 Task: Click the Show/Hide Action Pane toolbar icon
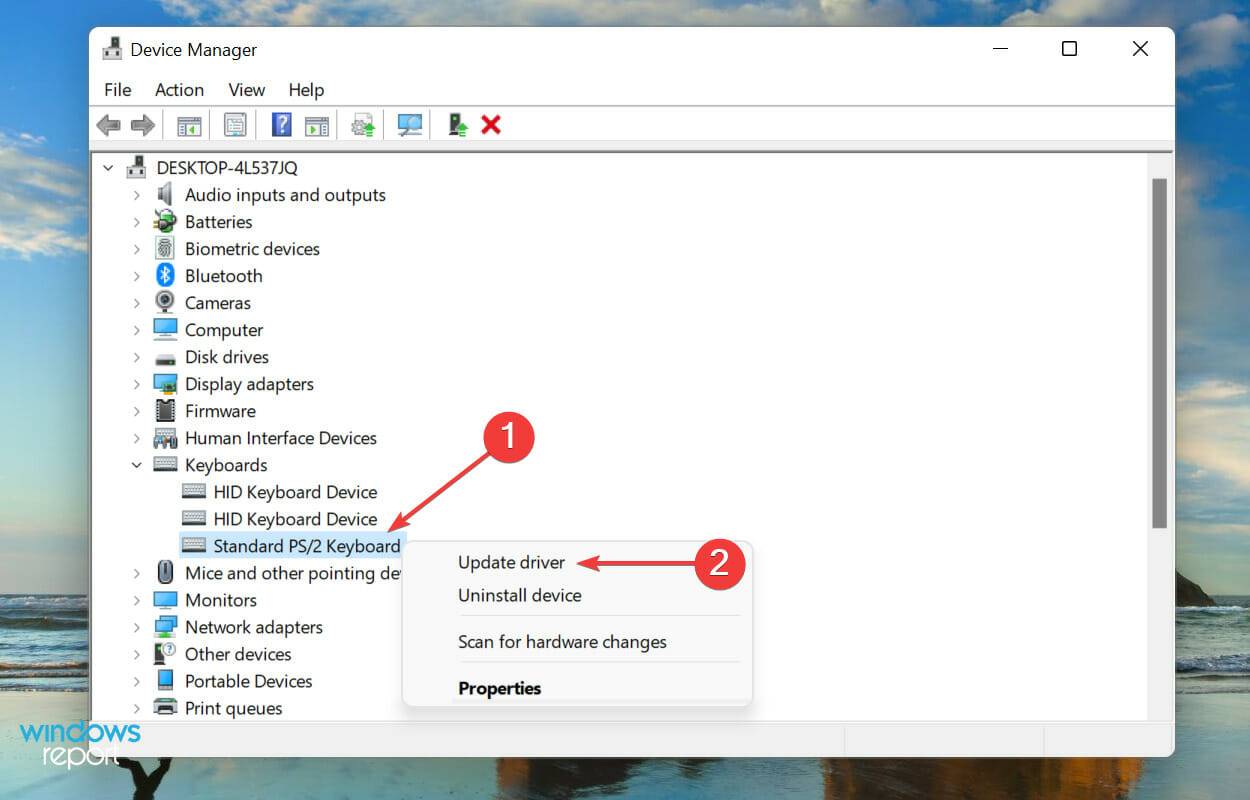pyautogui.click(x=316, y=124)
